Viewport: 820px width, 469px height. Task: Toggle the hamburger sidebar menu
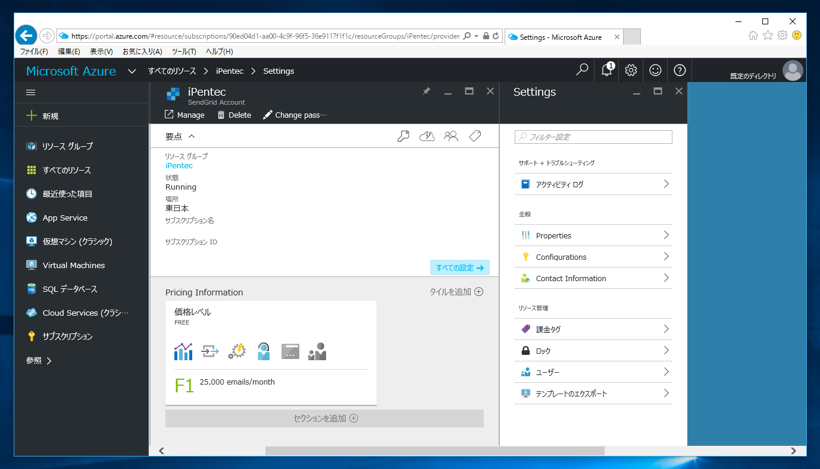(31, 93)
